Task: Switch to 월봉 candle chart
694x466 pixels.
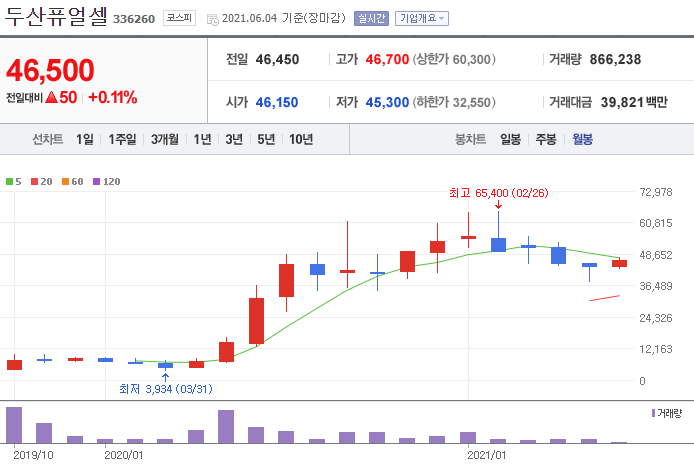Action: point(582,139)
